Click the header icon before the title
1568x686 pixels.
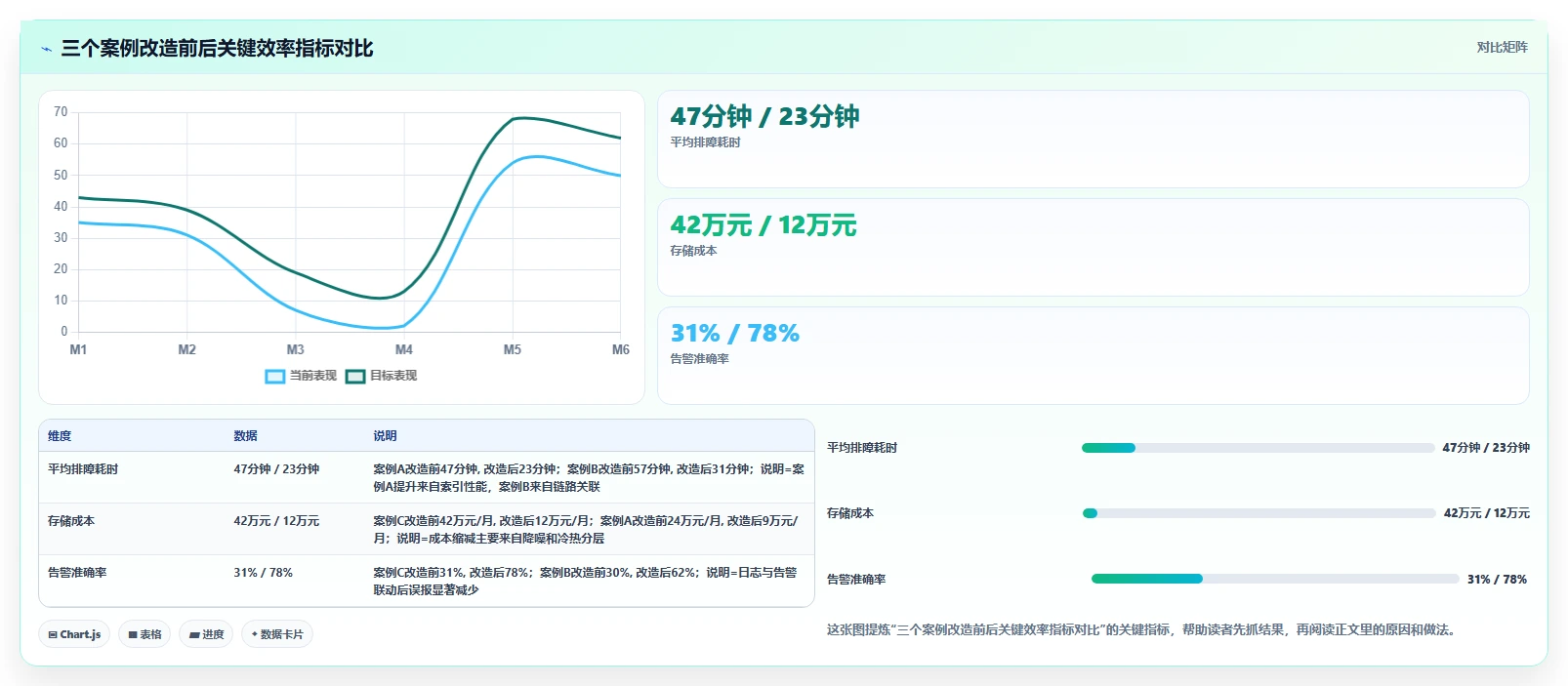coord(46,49)
